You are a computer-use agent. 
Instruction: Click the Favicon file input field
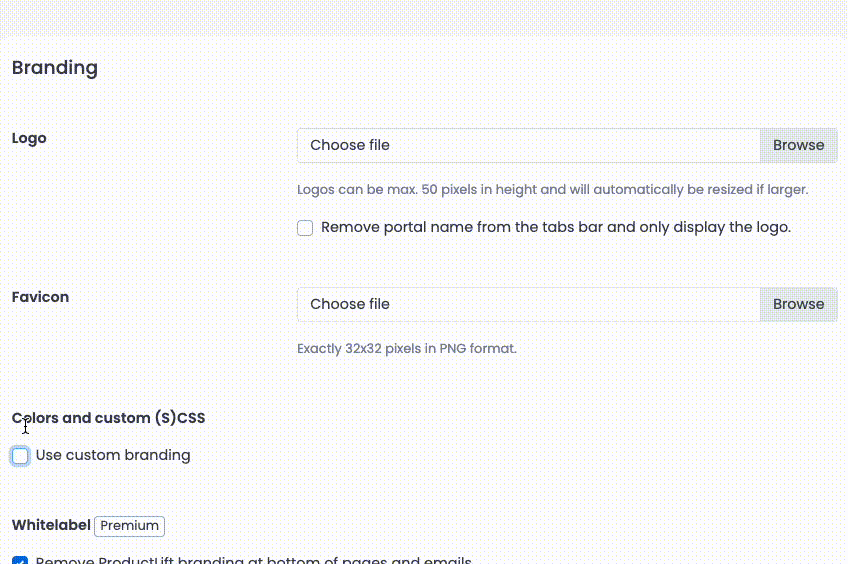coord(528,304)
